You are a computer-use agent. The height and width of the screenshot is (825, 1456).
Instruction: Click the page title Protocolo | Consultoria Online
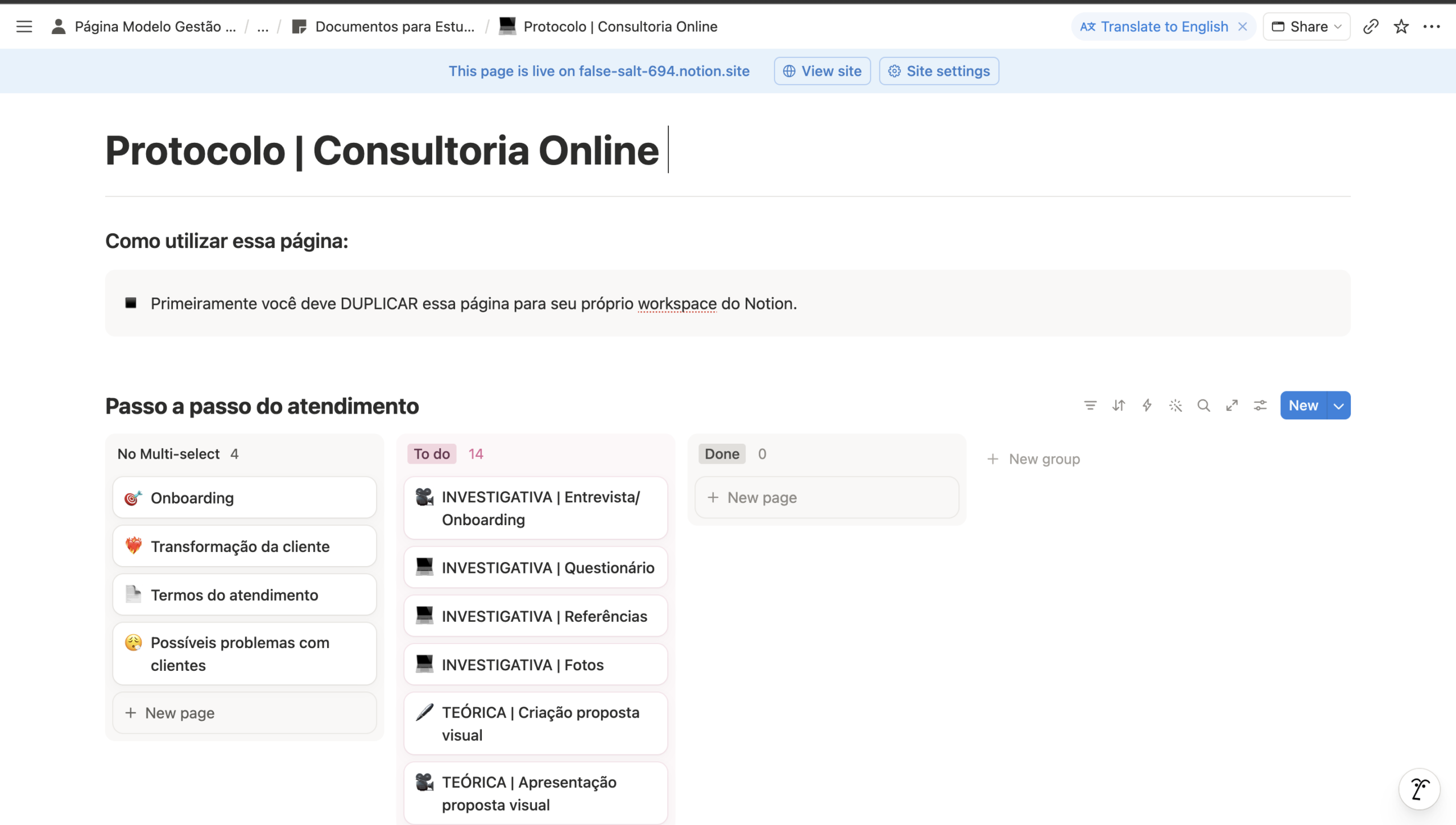click(382, 150)
